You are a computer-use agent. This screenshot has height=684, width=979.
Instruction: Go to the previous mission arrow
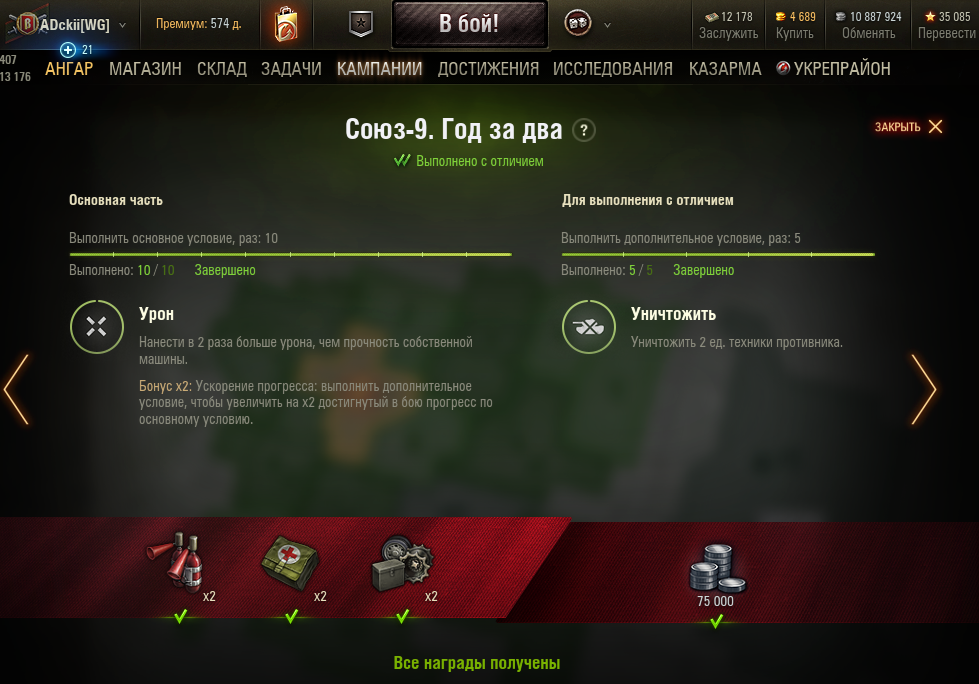click(x=16, y=390)
